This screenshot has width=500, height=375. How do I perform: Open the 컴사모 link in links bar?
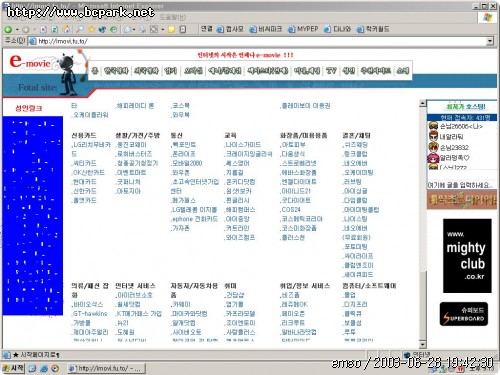230,29
